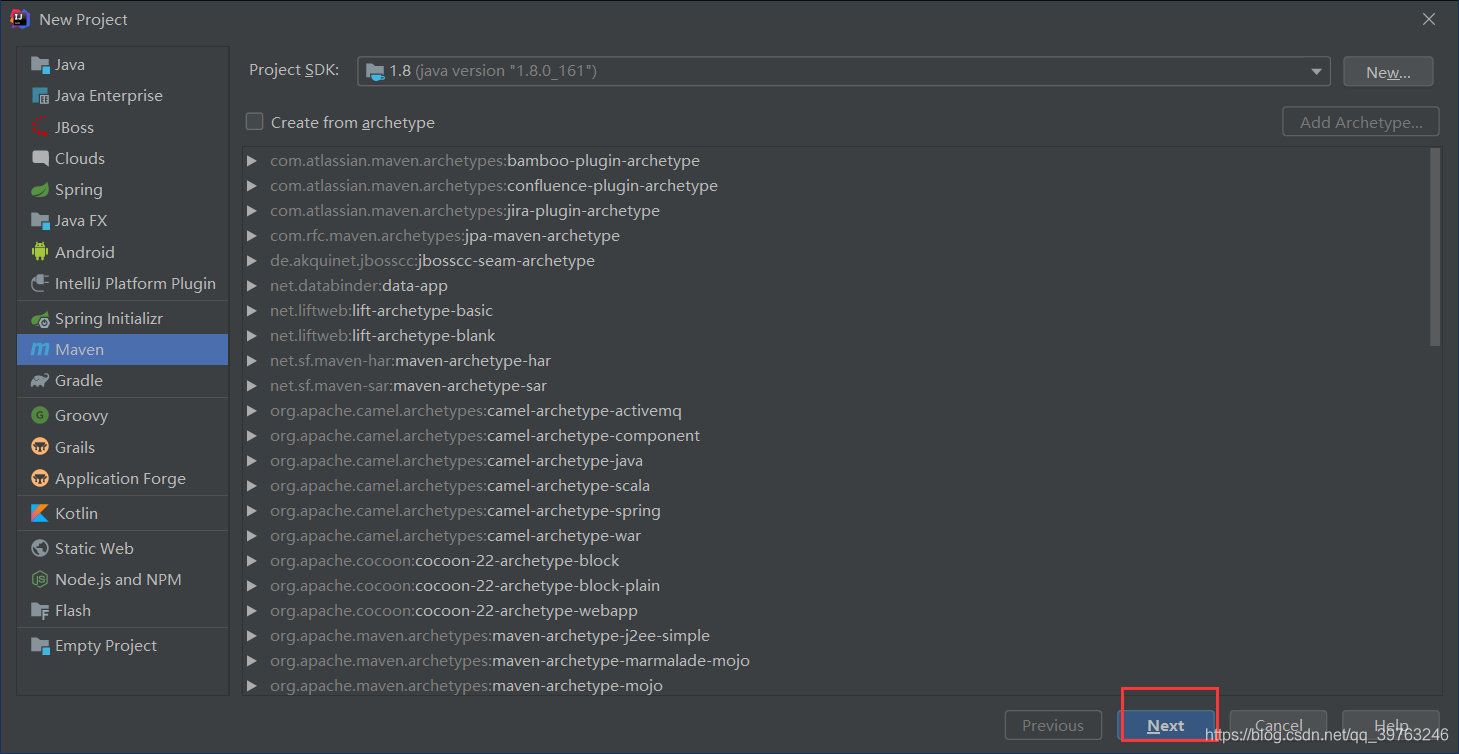Viewport: 1459px width, 754px height.
Task: Click the Cancel button
Action: [1279, 726]
